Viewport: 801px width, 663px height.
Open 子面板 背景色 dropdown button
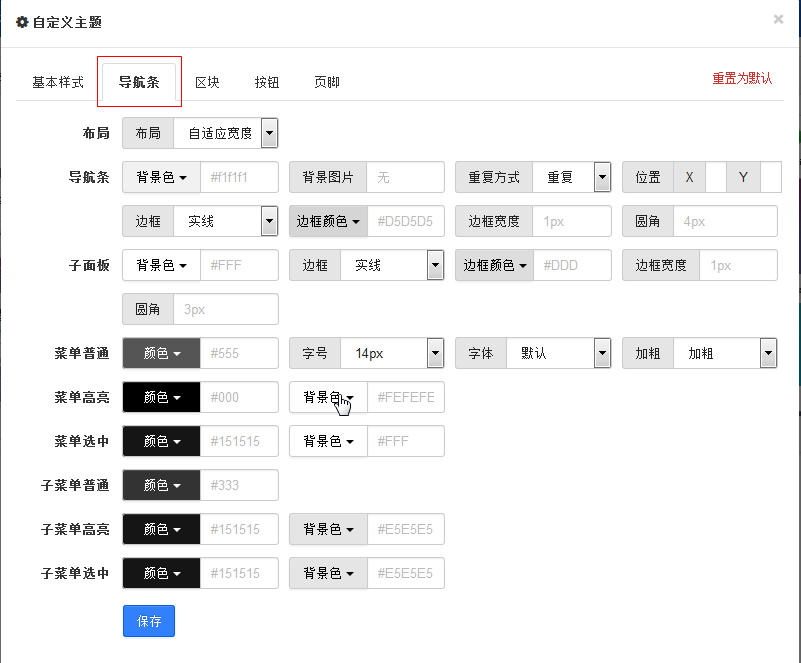[161, 265]
